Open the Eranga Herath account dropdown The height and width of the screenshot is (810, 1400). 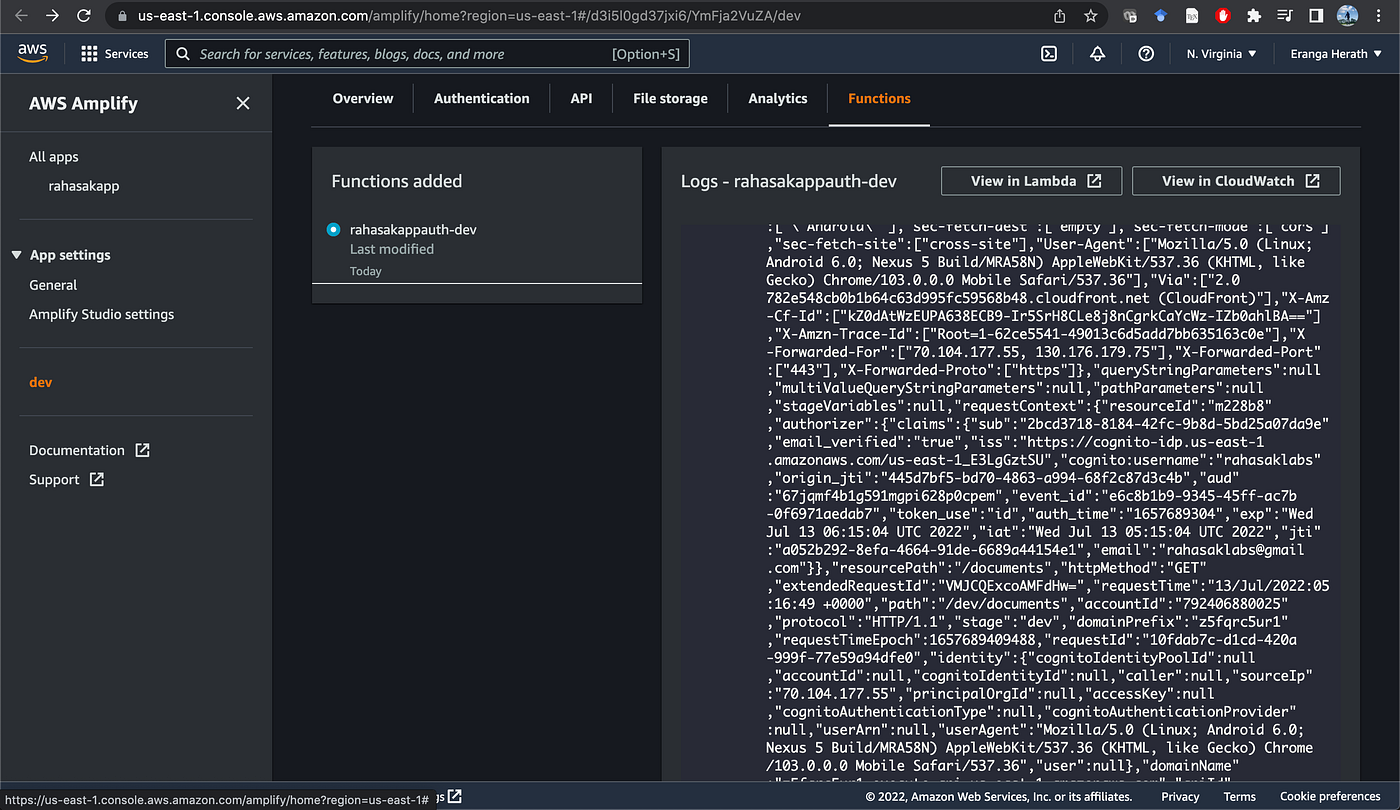click(1335, 54)
